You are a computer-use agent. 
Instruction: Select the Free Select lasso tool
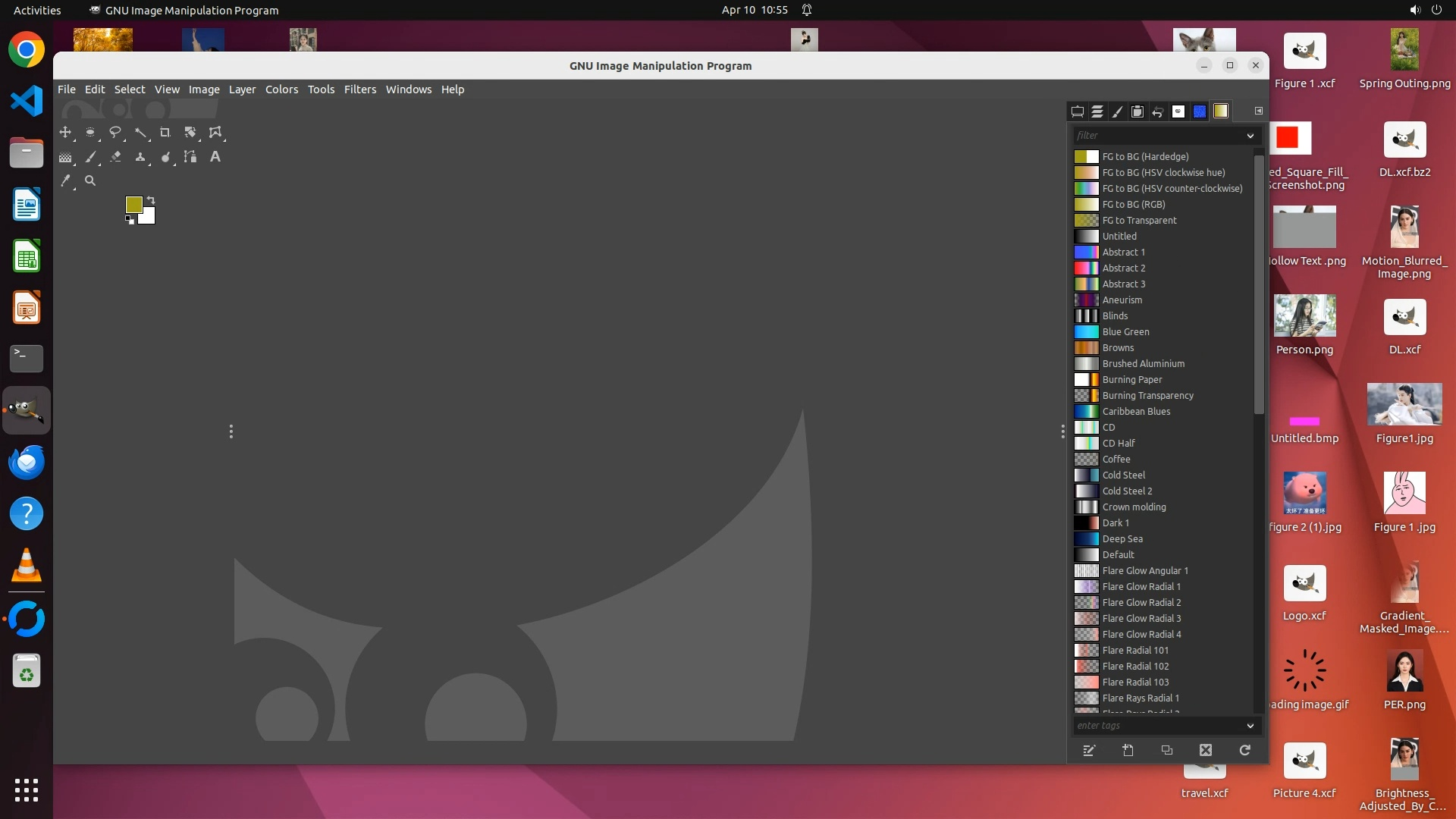[x=115, y=132]
